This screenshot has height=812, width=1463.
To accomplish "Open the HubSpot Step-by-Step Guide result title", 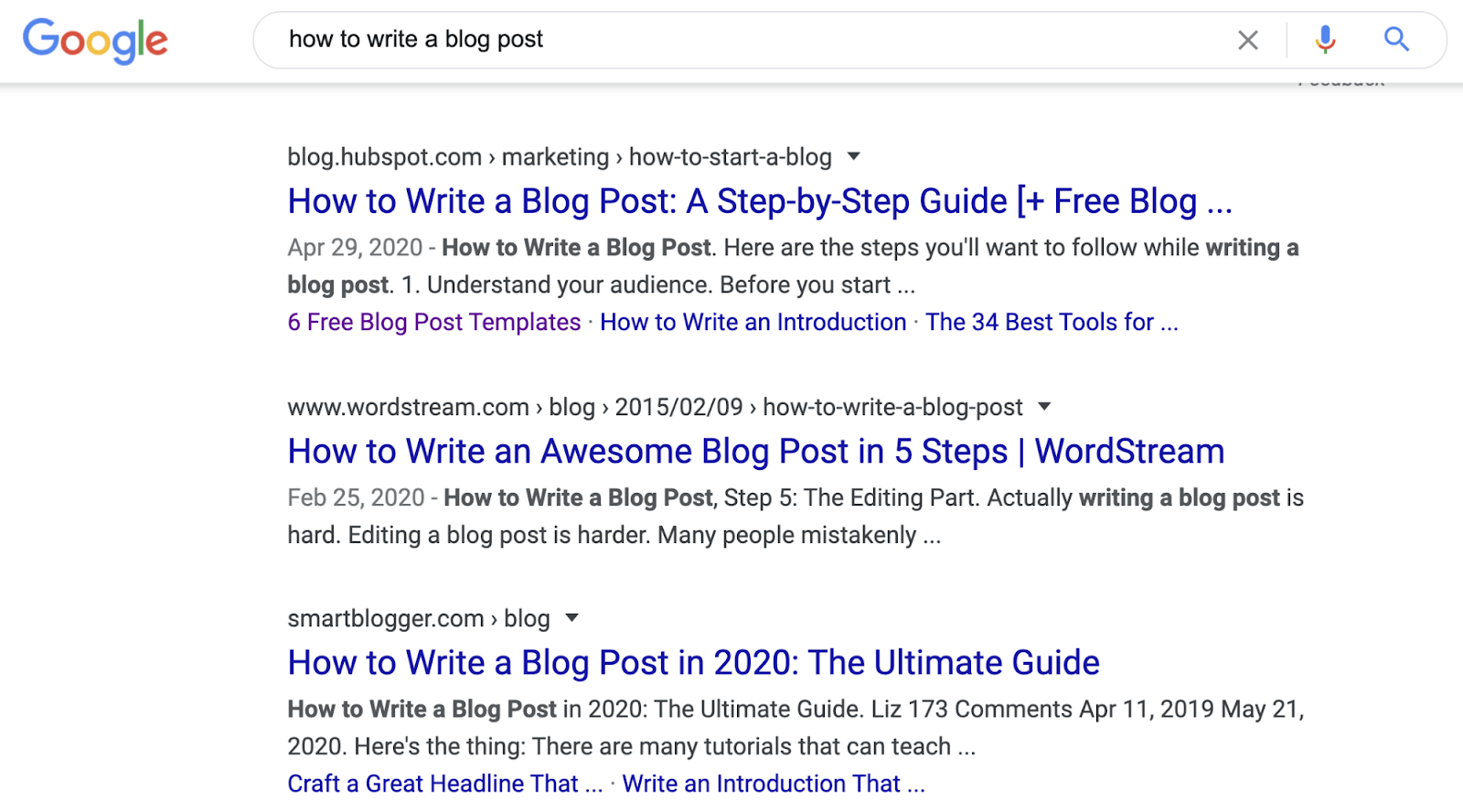I will tap(759, 201).
